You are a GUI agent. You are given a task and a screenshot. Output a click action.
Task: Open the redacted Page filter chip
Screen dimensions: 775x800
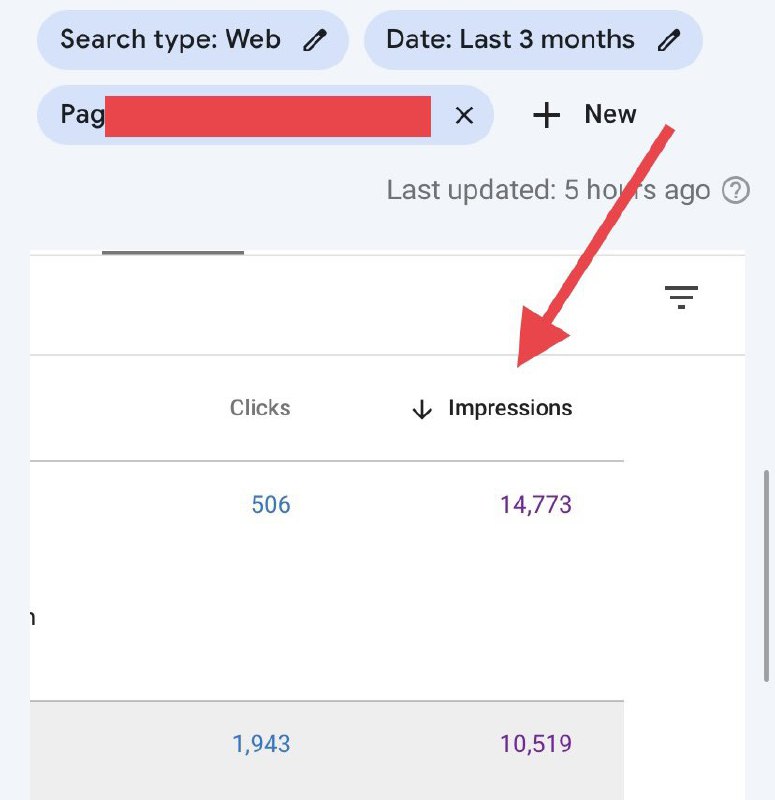265,115
